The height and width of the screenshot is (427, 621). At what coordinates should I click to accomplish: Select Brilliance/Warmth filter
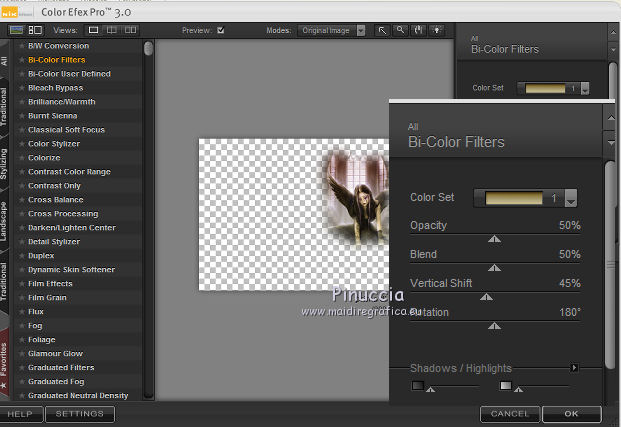point(62,102)
